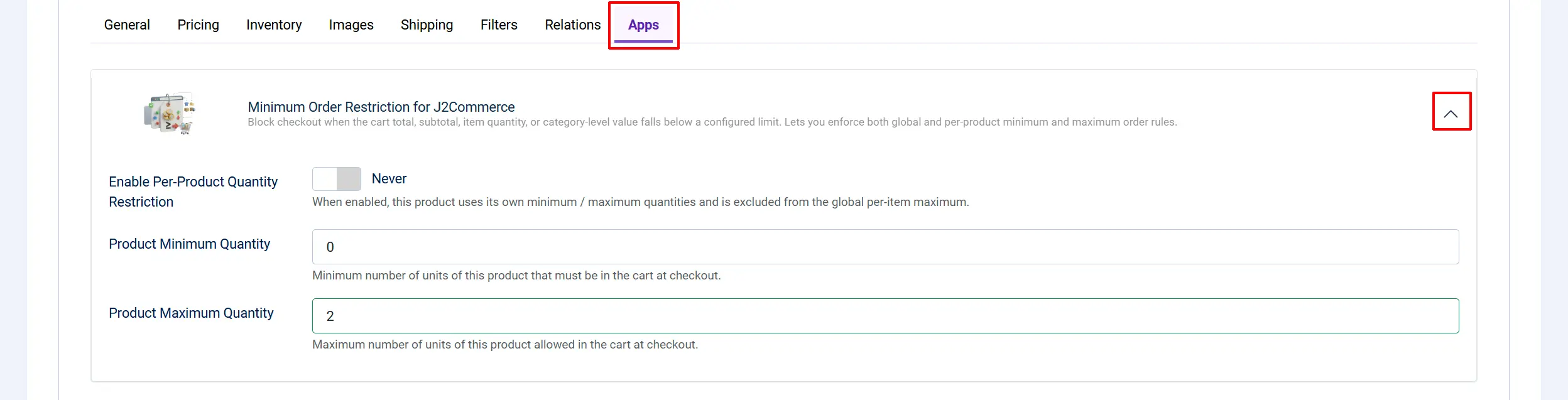This screenshot has width=1568, height=400.
Task: Click the plugin description text about blocking checkout
Action: (x=712, y=122)
